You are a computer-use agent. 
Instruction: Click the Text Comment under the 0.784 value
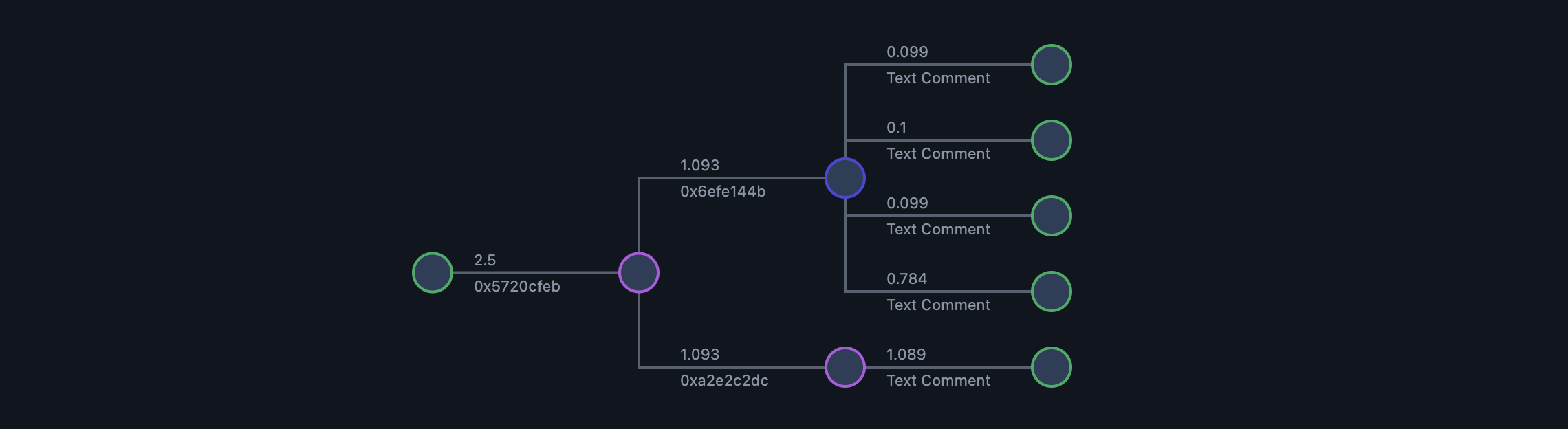coord(938,305)
